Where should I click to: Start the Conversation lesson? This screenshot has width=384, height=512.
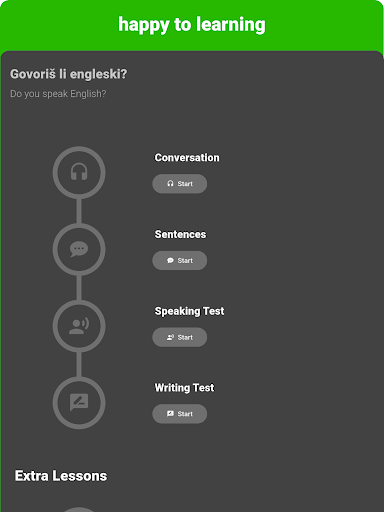pos(180,184)
